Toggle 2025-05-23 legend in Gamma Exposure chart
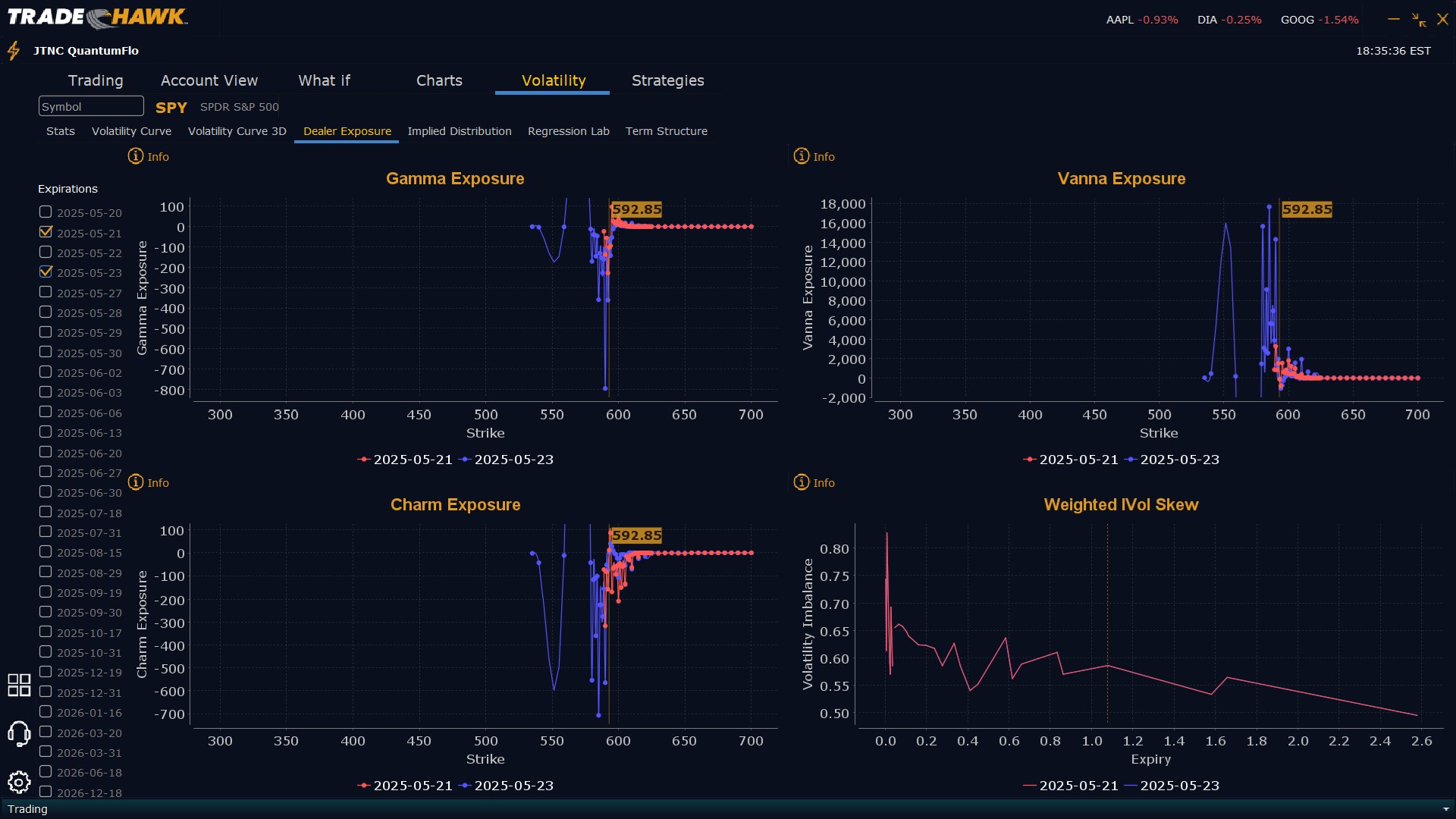This screenshot has width=1456, height=819. pos(513,460)
